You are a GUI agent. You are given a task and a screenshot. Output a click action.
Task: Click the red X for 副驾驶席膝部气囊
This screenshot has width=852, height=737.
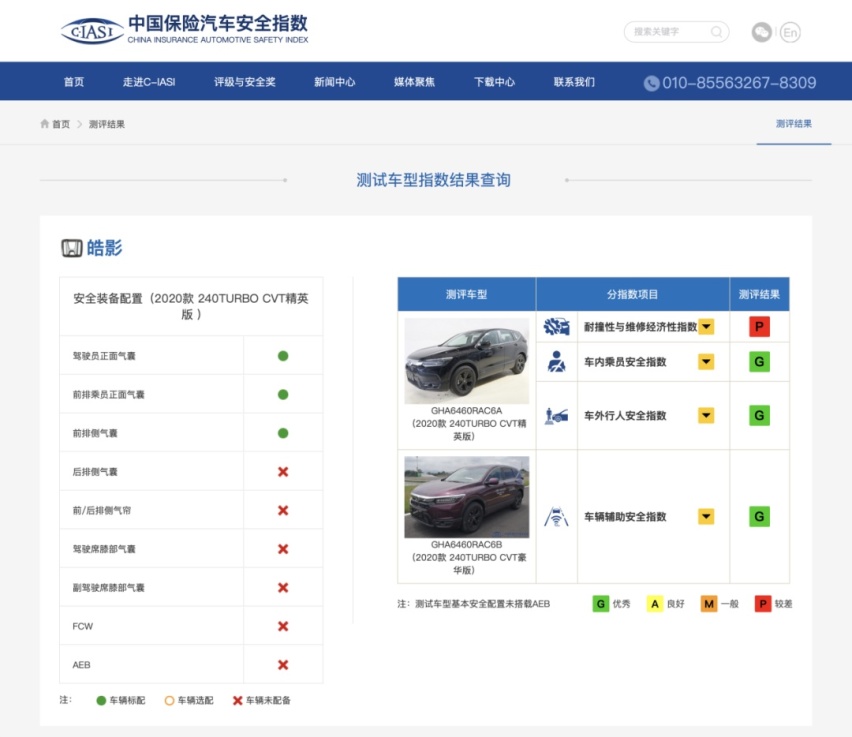(283, 588)
